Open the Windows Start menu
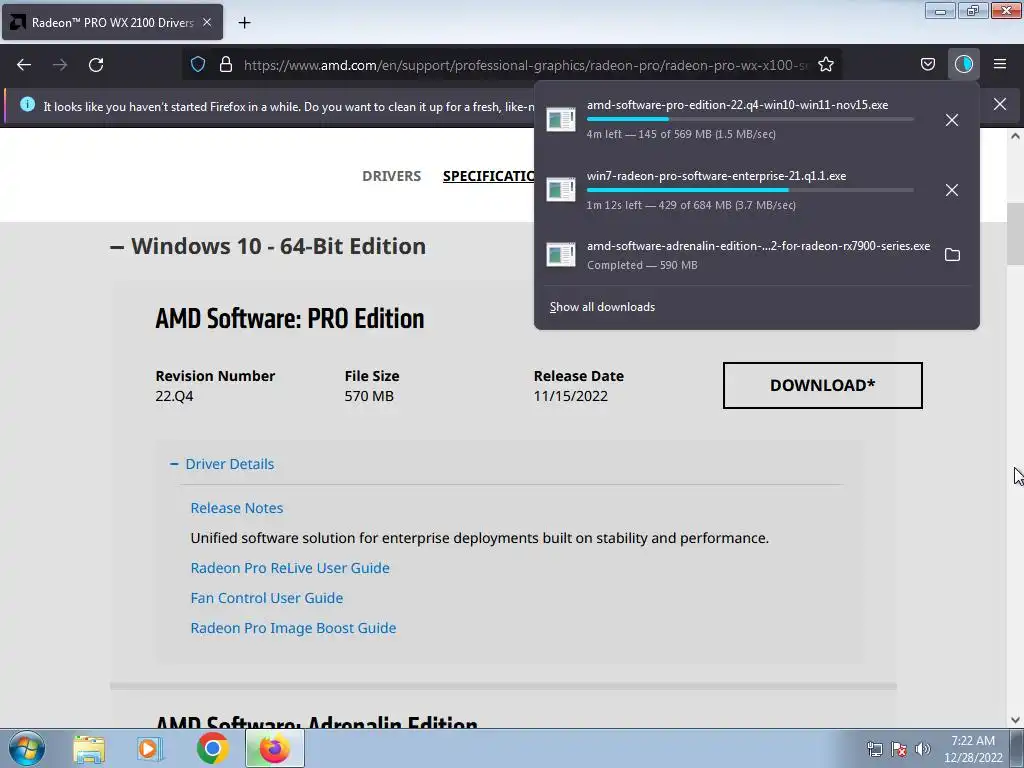 pos(27,748)
